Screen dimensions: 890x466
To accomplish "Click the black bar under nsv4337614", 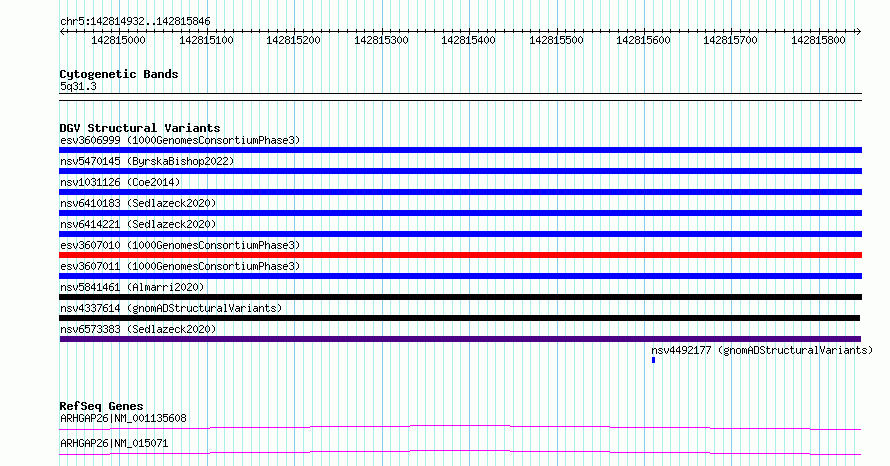I will [x=460, y=318].
